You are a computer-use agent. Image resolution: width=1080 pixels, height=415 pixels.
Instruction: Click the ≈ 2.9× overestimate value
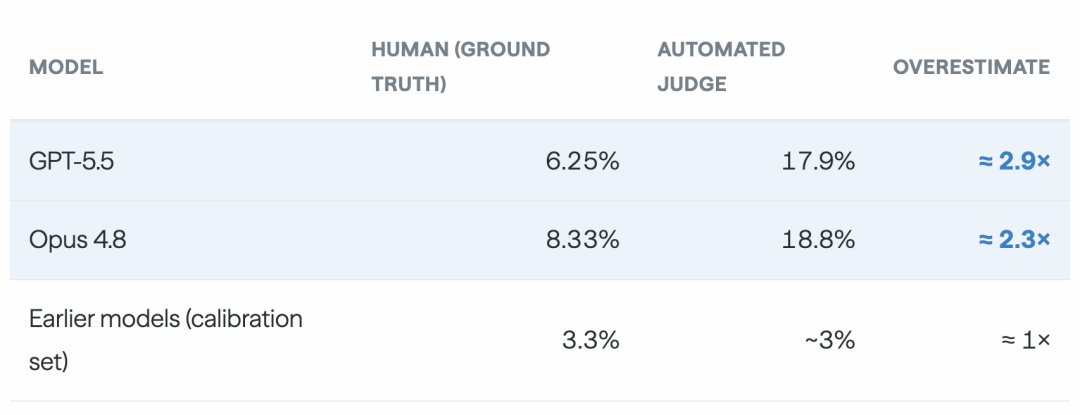(1015, 162)
